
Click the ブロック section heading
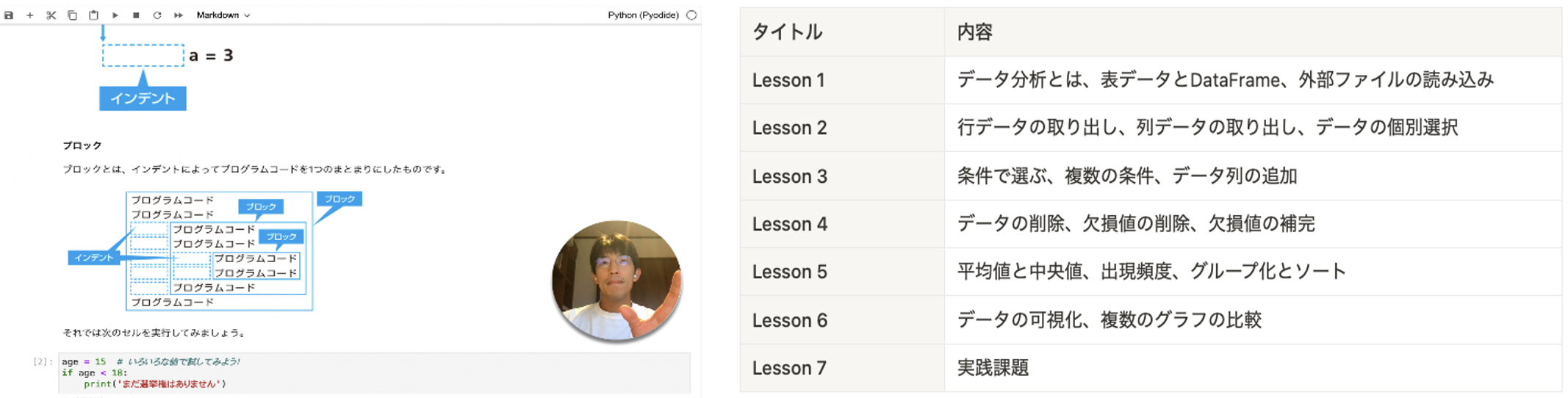pos(82,145)
